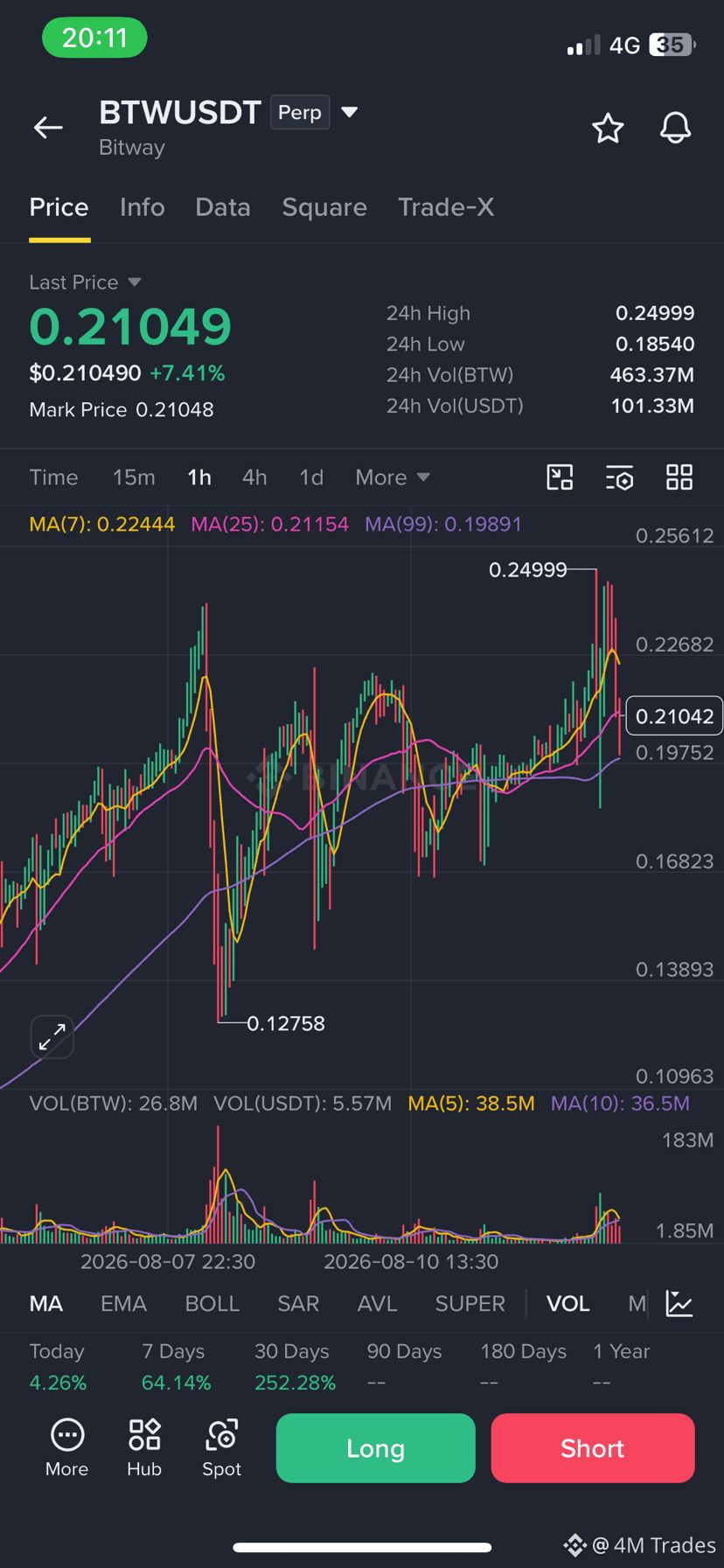Tap the MA(7): 0.22444 legend

pyautogui.click(x=101, y=524)
